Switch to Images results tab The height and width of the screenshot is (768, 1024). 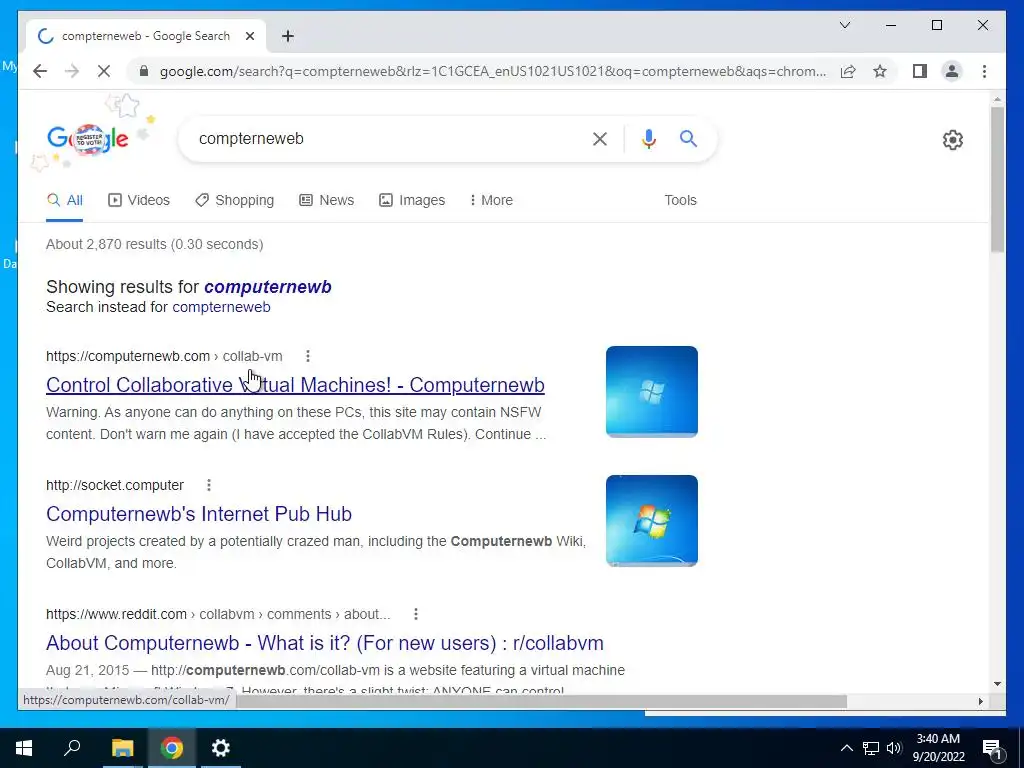(412, 200)
